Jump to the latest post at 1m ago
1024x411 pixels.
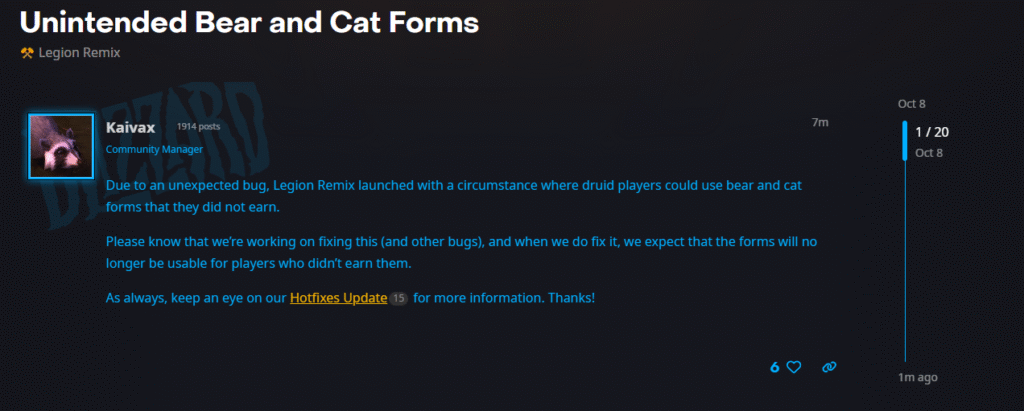point(917,377)
